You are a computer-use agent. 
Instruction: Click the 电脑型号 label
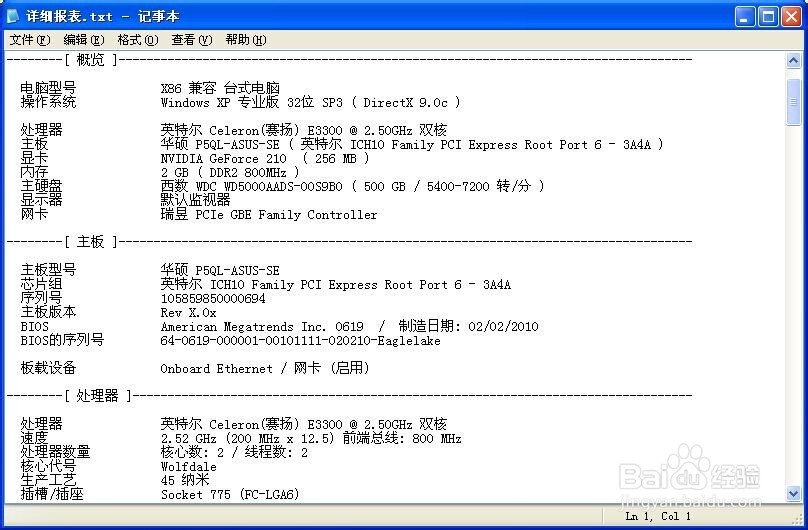pos(48,88)
